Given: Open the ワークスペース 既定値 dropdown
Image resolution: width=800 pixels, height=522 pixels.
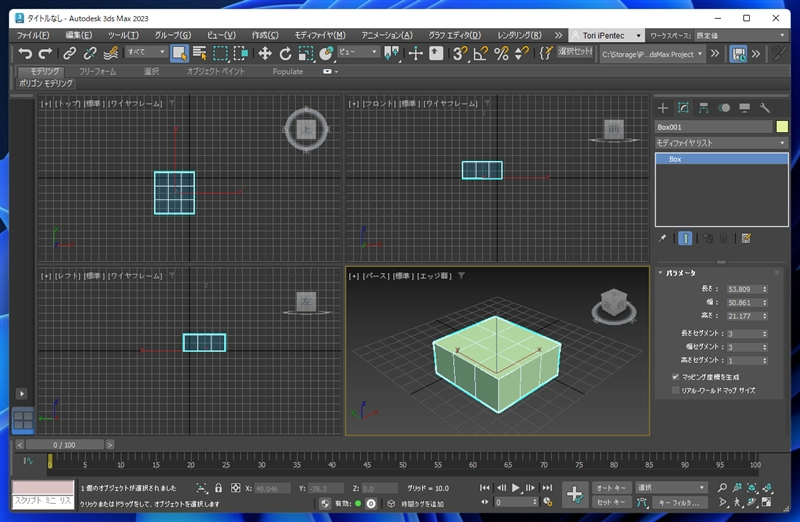Looking at the screenshot, I should [741, 35].
